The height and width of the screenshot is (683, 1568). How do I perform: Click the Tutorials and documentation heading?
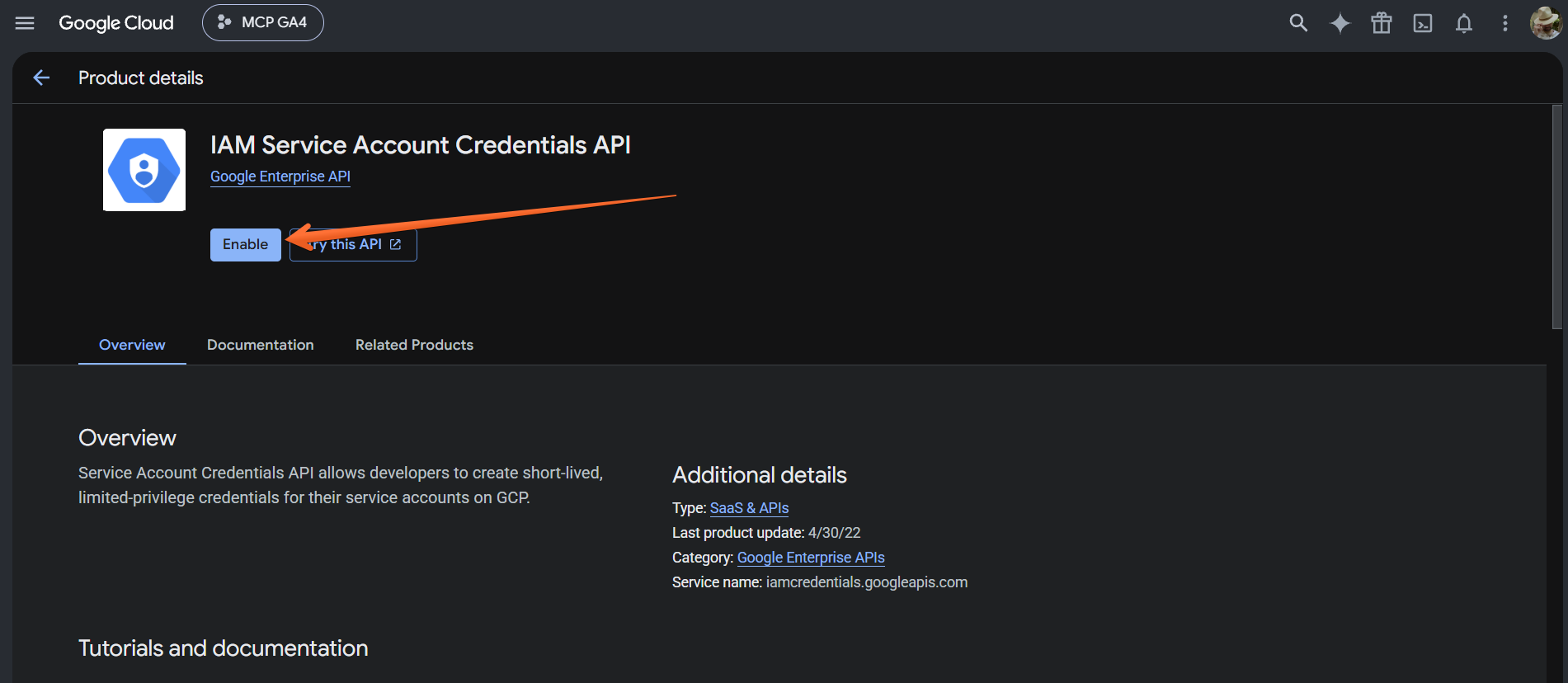(x=224, y=648)
